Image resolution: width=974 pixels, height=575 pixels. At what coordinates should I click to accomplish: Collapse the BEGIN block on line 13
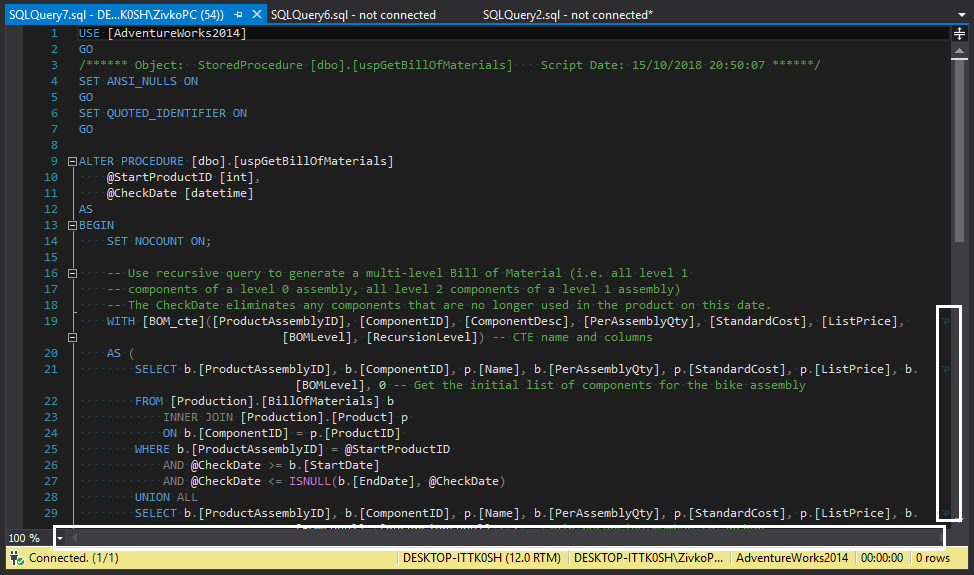(72, 225)
